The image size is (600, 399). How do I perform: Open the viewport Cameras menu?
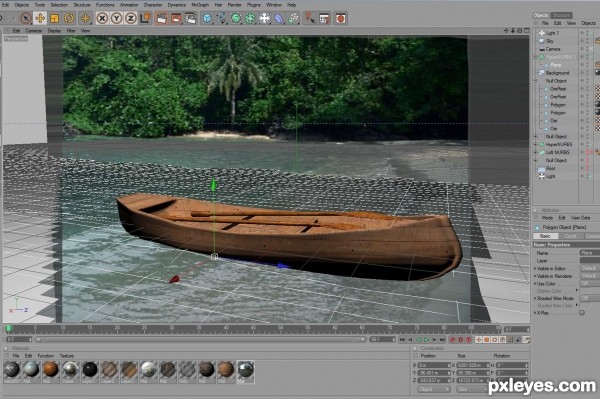click(34, 31)
